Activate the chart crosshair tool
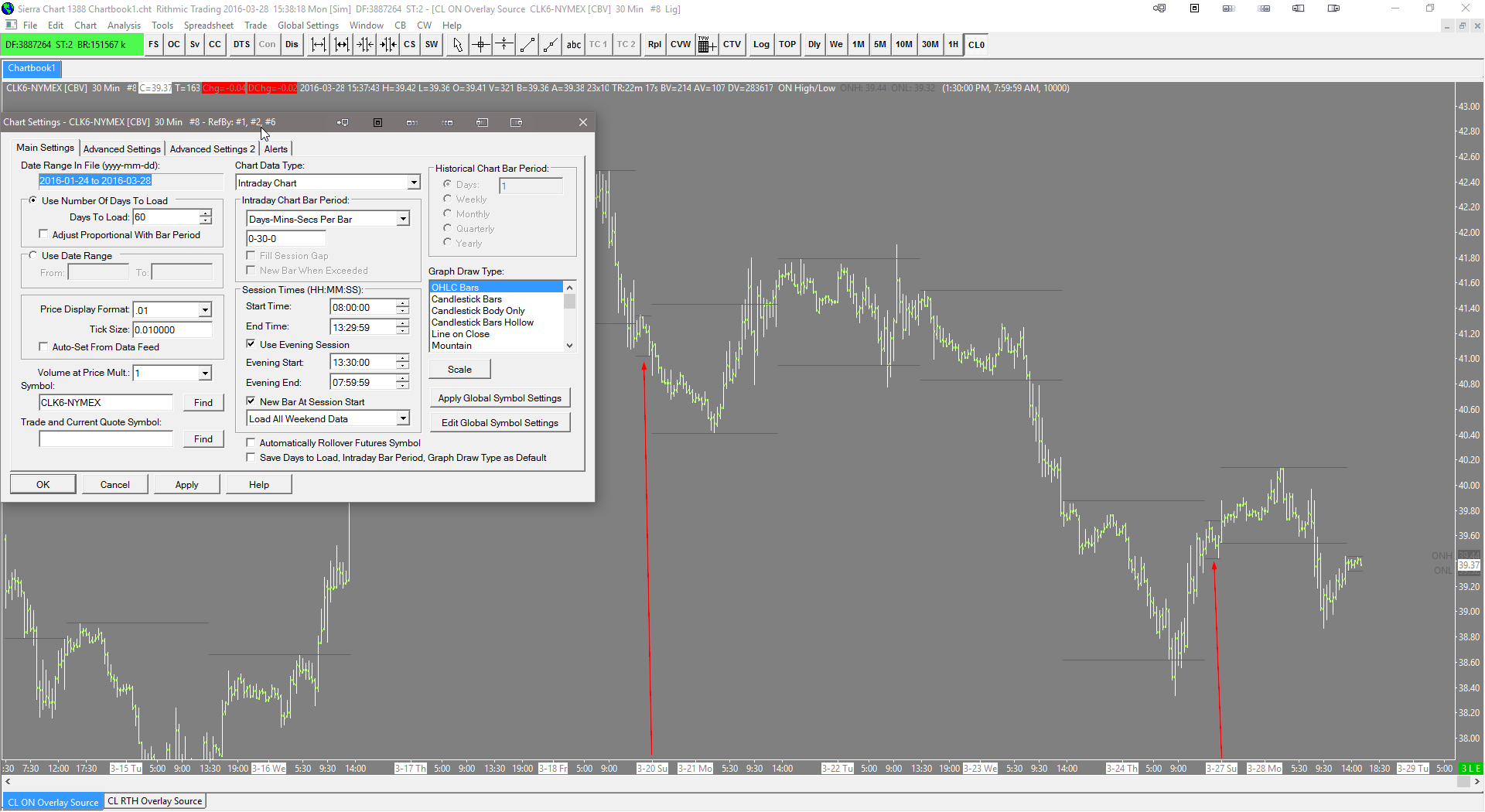1485x812 pixels. [x=481, y=45]
